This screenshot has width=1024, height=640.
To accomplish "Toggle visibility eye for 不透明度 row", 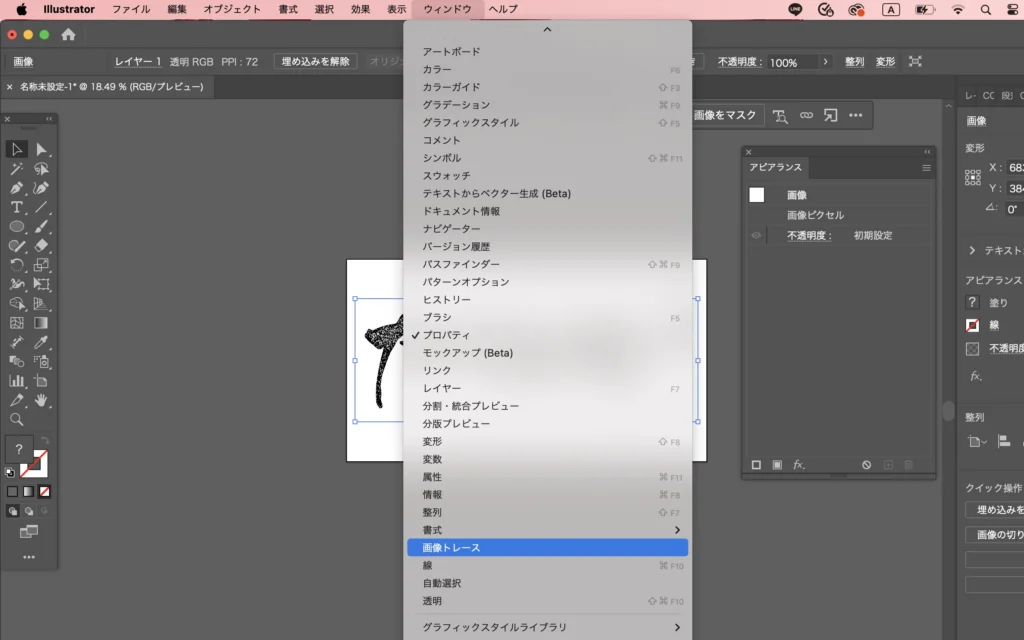I will 757,236.
